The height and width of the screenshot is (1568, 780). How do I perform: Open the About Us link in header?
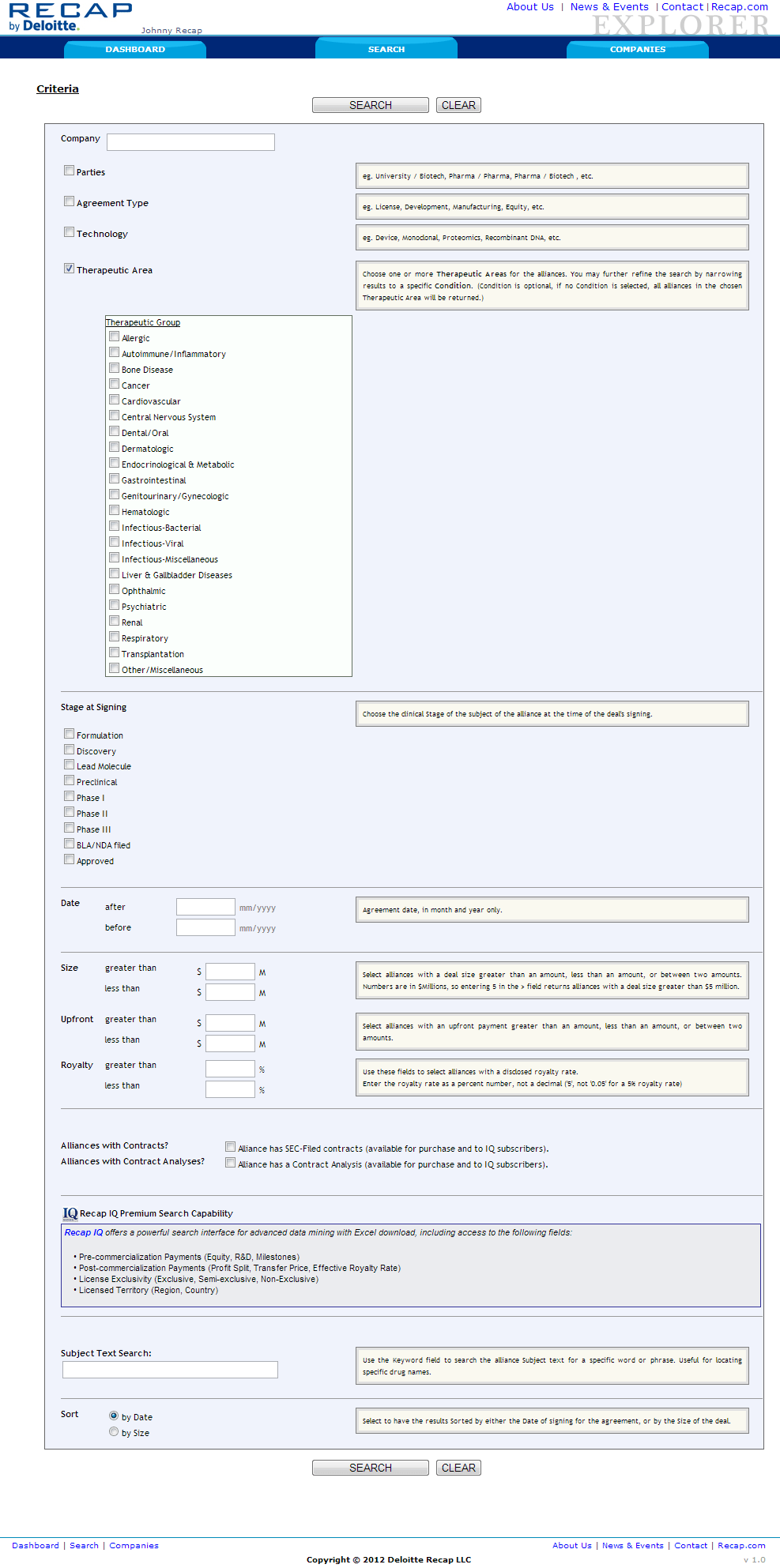click(529, 7)
